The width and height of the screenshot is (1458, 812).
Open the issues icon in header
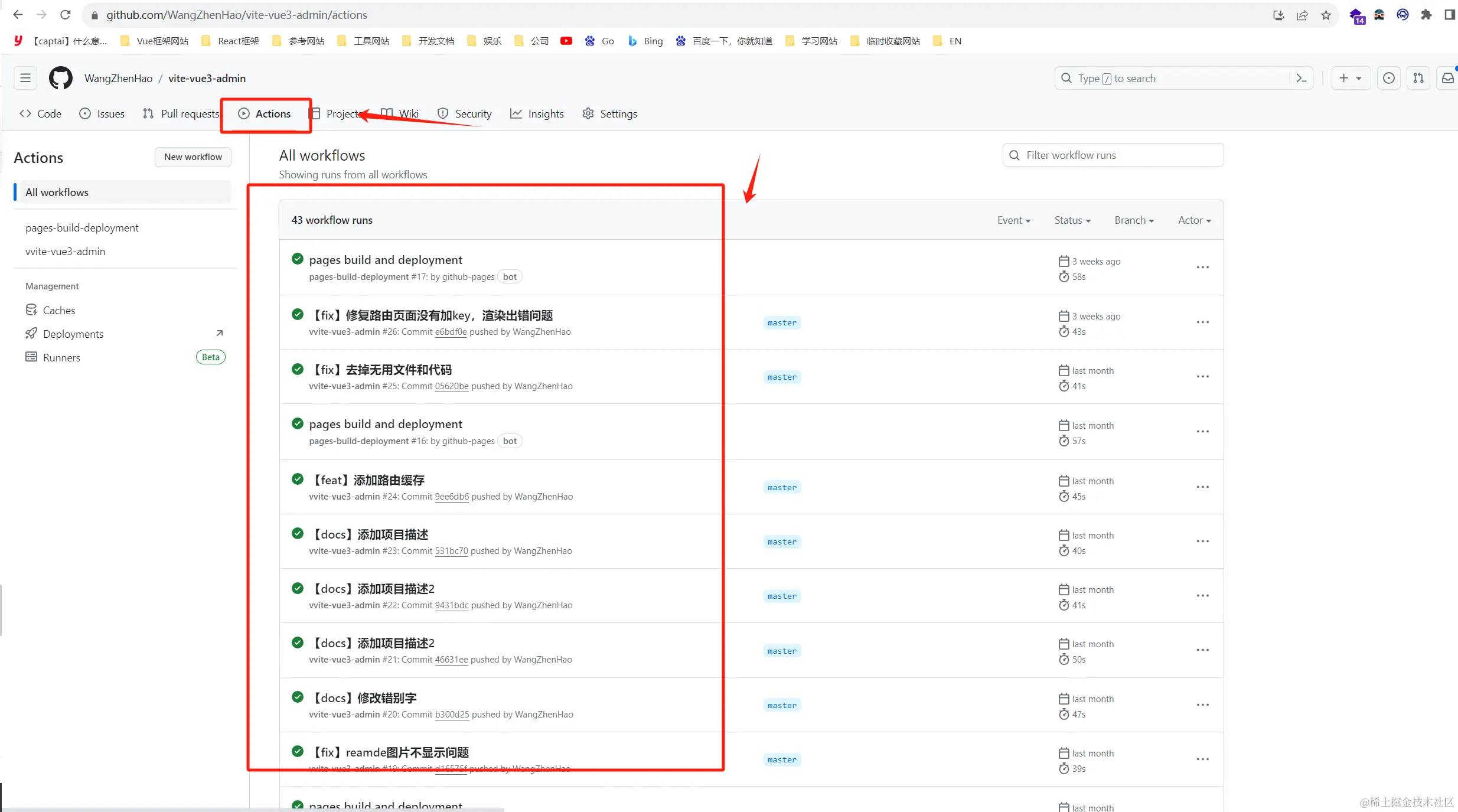(x=1388, y=78)
